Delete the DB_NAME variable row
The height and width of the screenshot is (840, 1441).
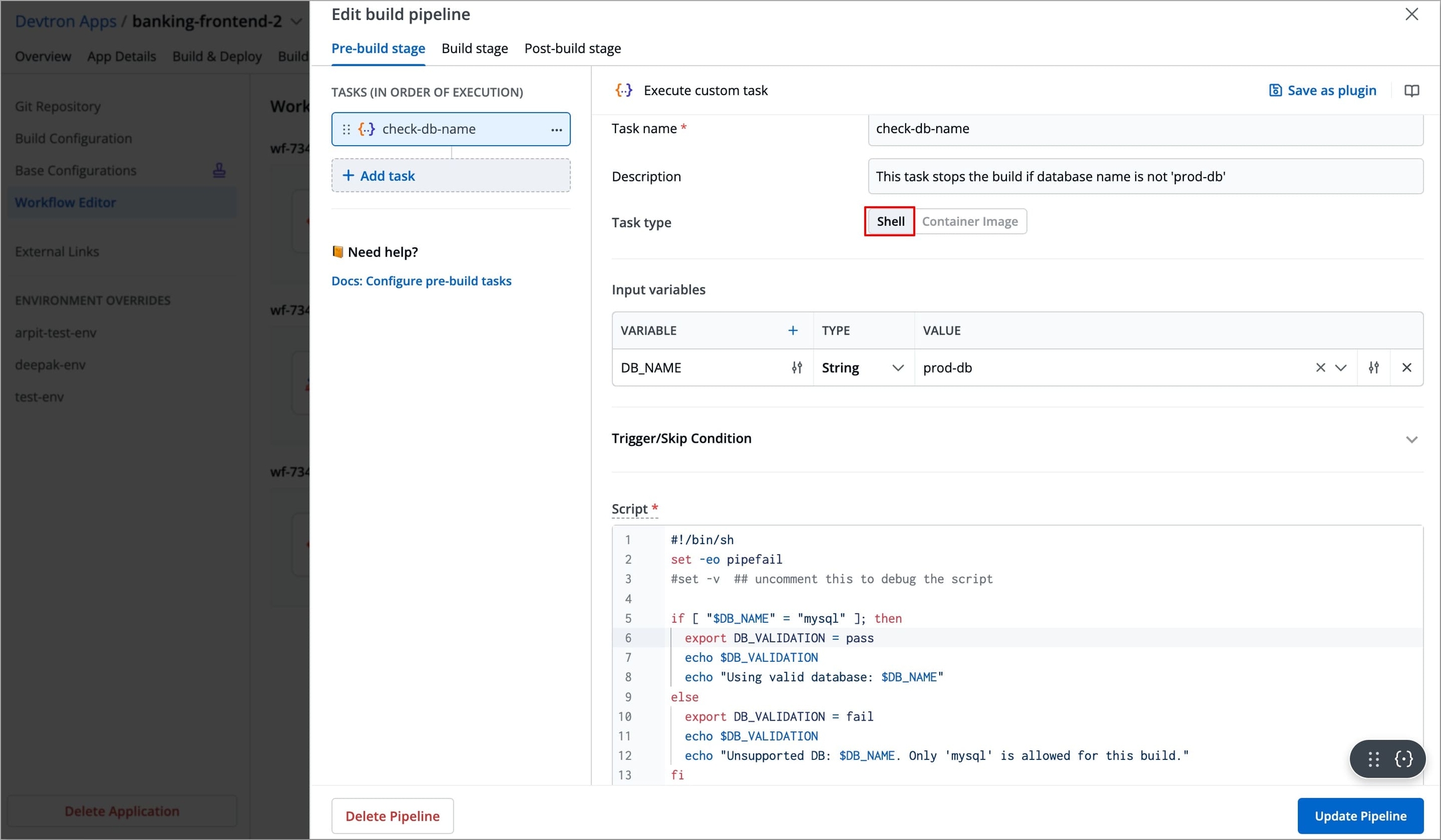[1407, 368]
